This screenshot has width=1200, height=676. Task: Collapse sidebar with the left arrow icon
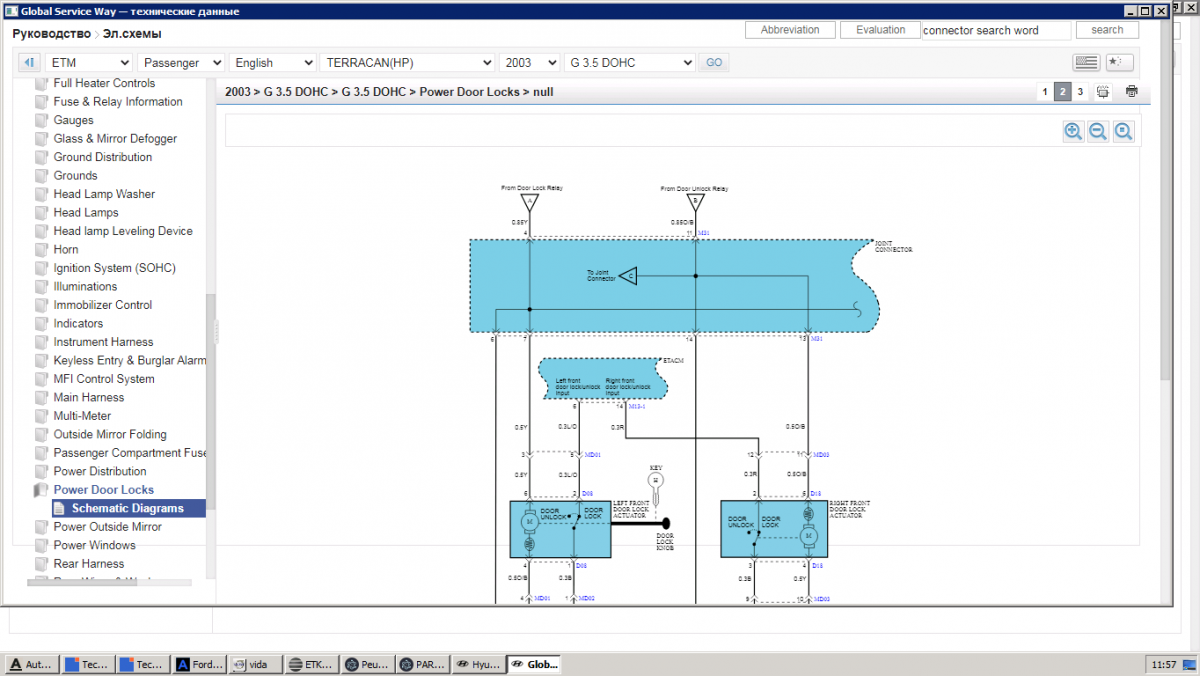[x=30, y=63]
